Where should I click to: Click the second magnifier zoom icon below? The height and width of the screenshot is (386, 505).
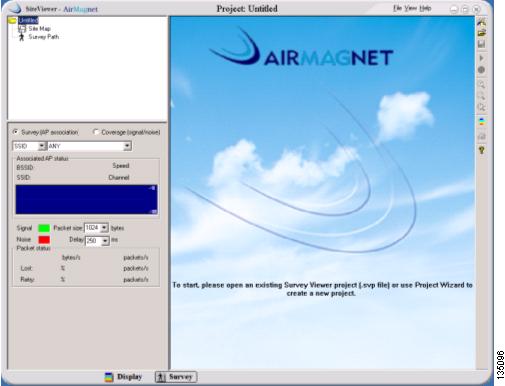pyautogui.click(x=481, y=96)
